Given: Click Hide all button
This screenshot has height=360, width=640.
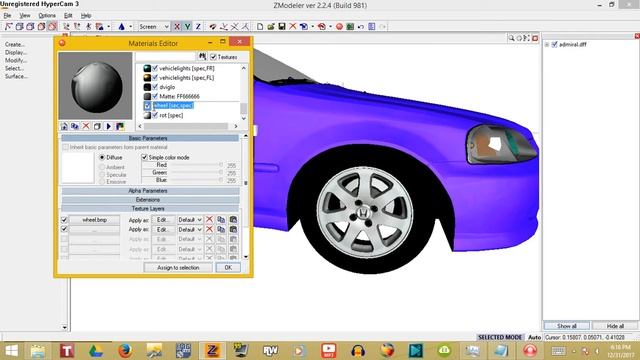Looking at the screenshot, I should click(x=615, y=326).
